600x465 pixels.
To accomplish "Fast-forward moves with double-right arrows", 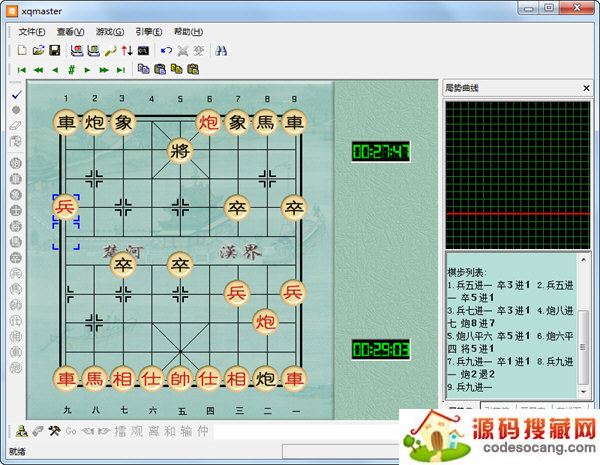I will [104, 70].
